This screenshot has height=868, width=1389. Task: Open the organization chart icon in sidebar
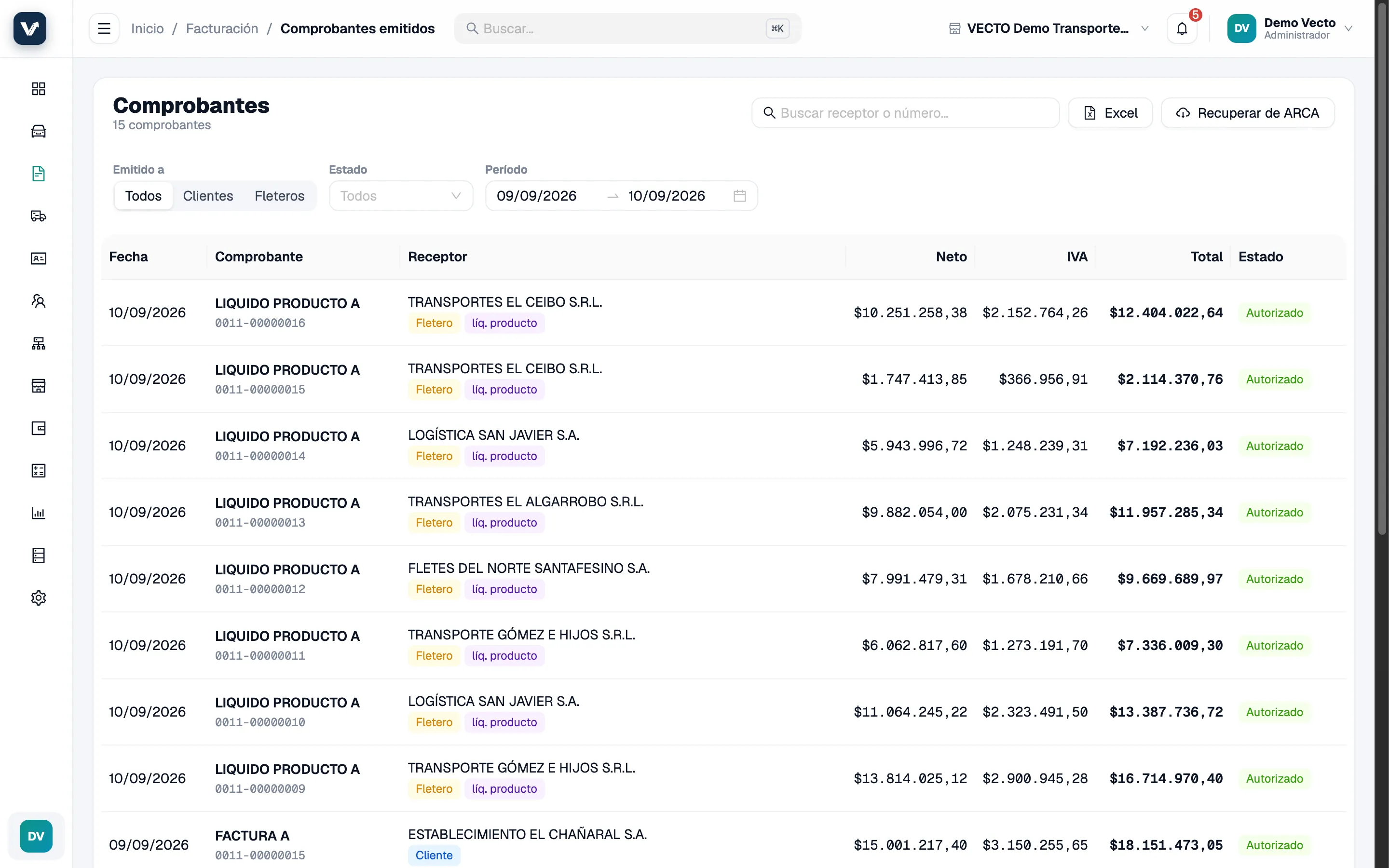pos(39,343)
